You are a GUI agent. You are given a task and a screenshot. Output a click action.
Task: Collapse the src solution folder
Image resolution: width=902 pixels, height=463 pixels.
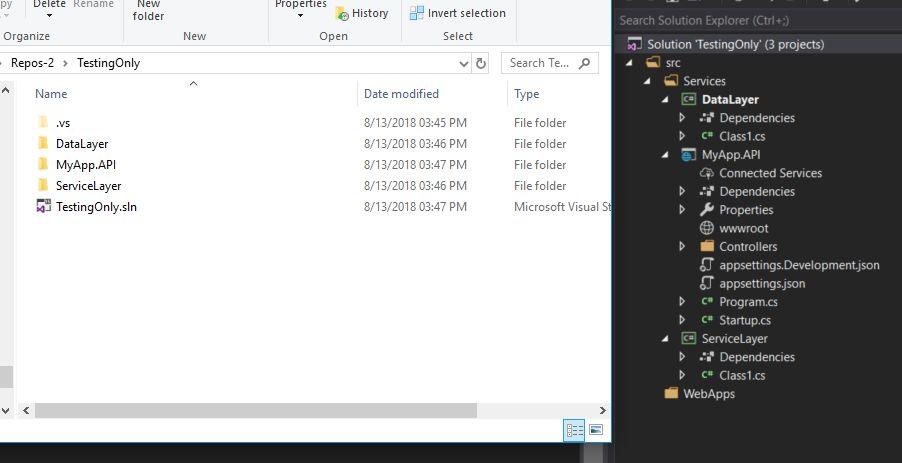click(630, 63)
